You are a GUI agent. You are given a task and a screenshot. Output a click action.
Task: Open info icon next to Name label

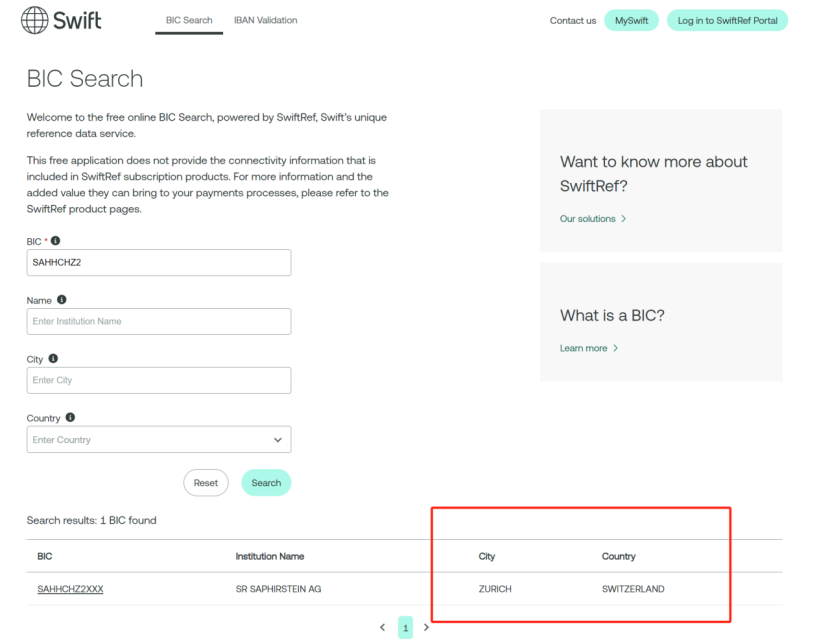click(61, 300)
